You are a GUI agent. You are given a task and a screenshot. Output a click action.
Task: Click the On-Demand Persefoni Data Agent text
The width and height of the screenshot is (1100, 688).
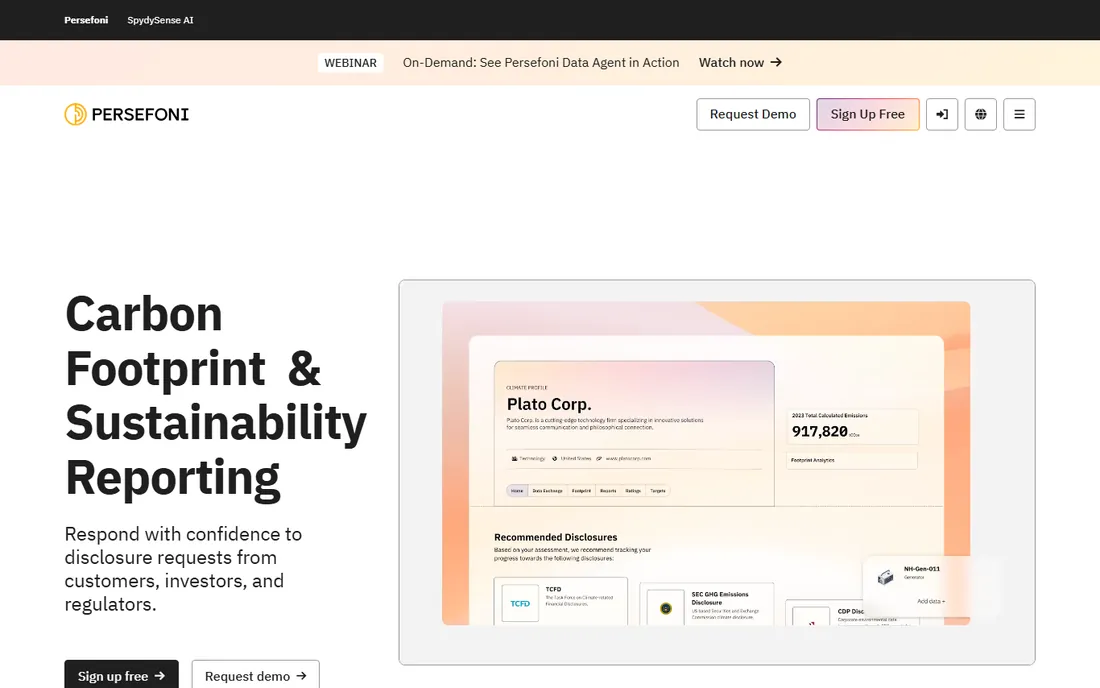click(x=541, y=62)
